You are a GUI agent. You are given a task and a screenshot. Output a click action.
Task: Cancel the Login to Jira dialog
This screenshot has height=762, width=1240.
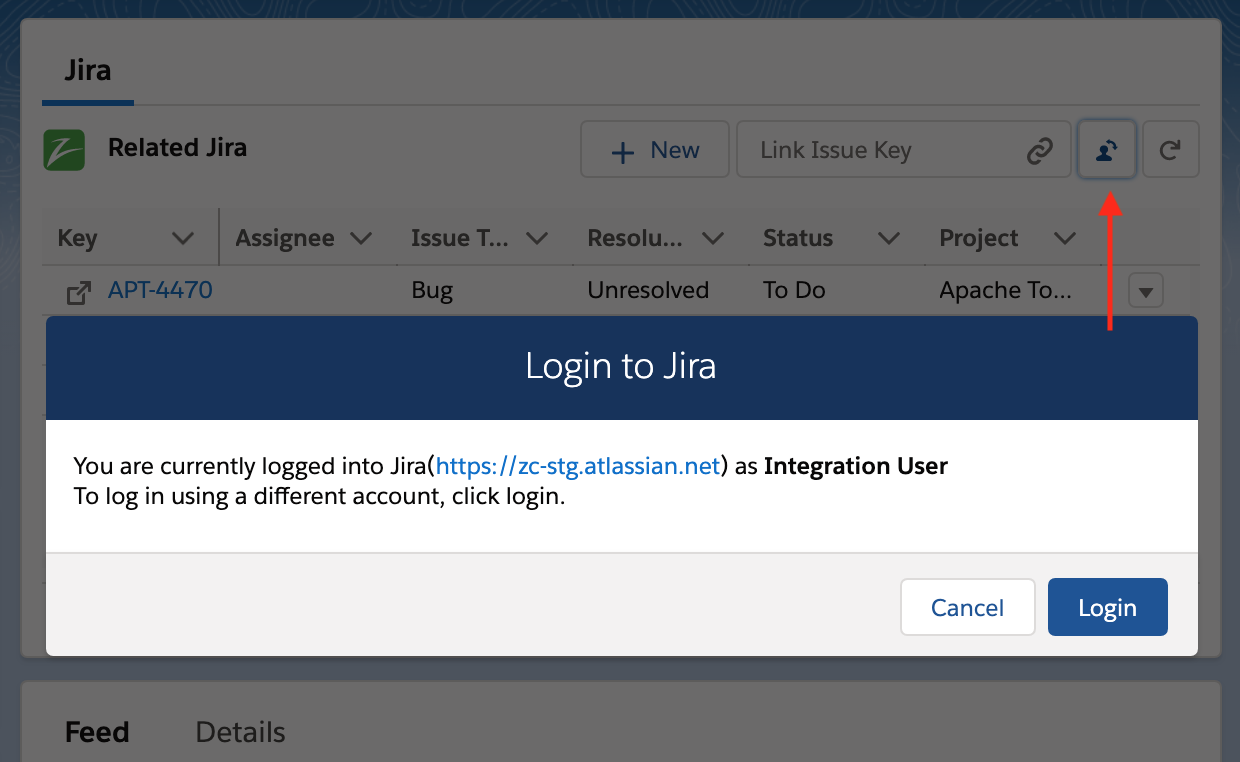967,607
